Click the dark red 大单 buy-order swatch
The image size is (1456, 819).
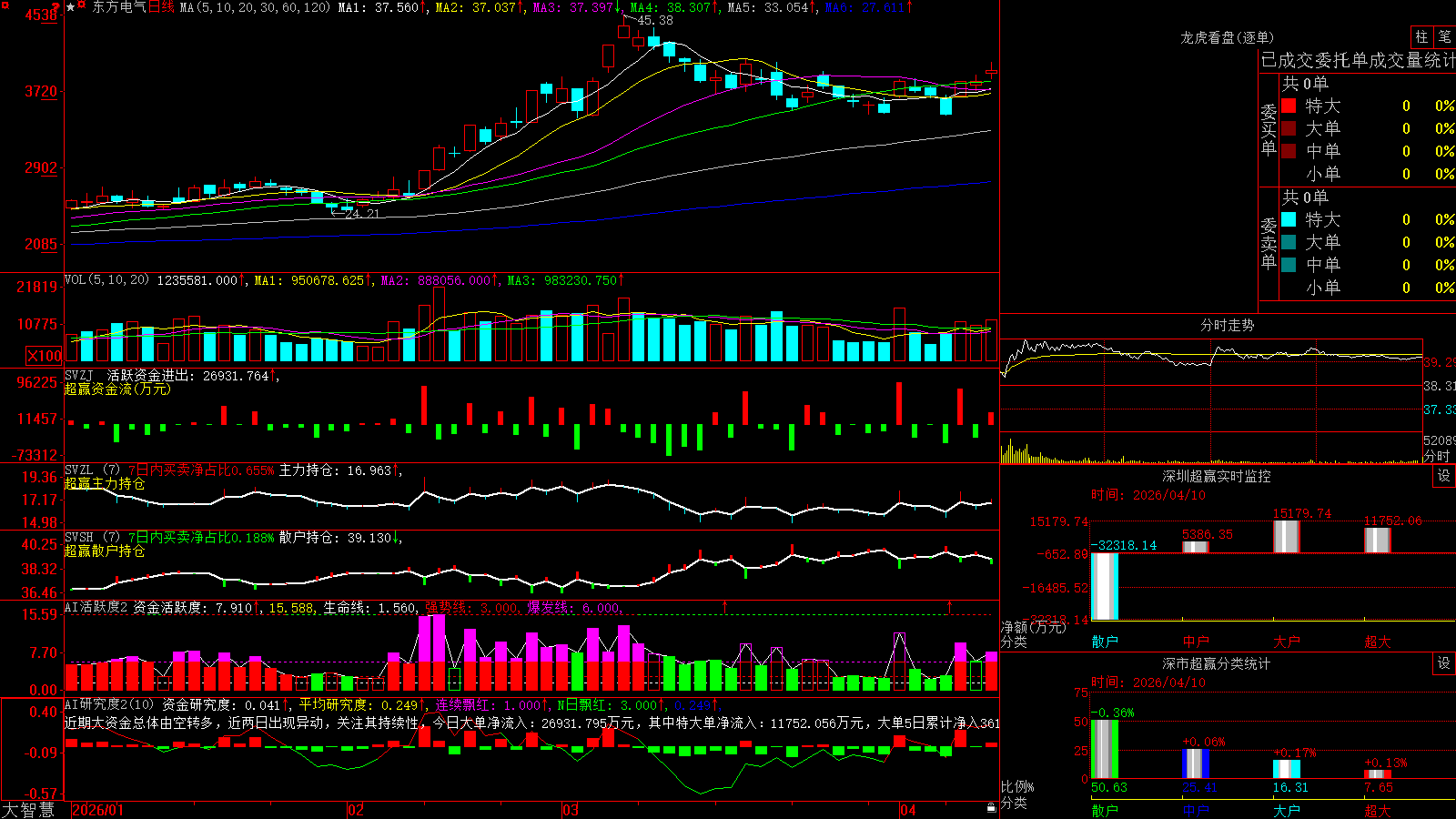(x=1289, y=128)
